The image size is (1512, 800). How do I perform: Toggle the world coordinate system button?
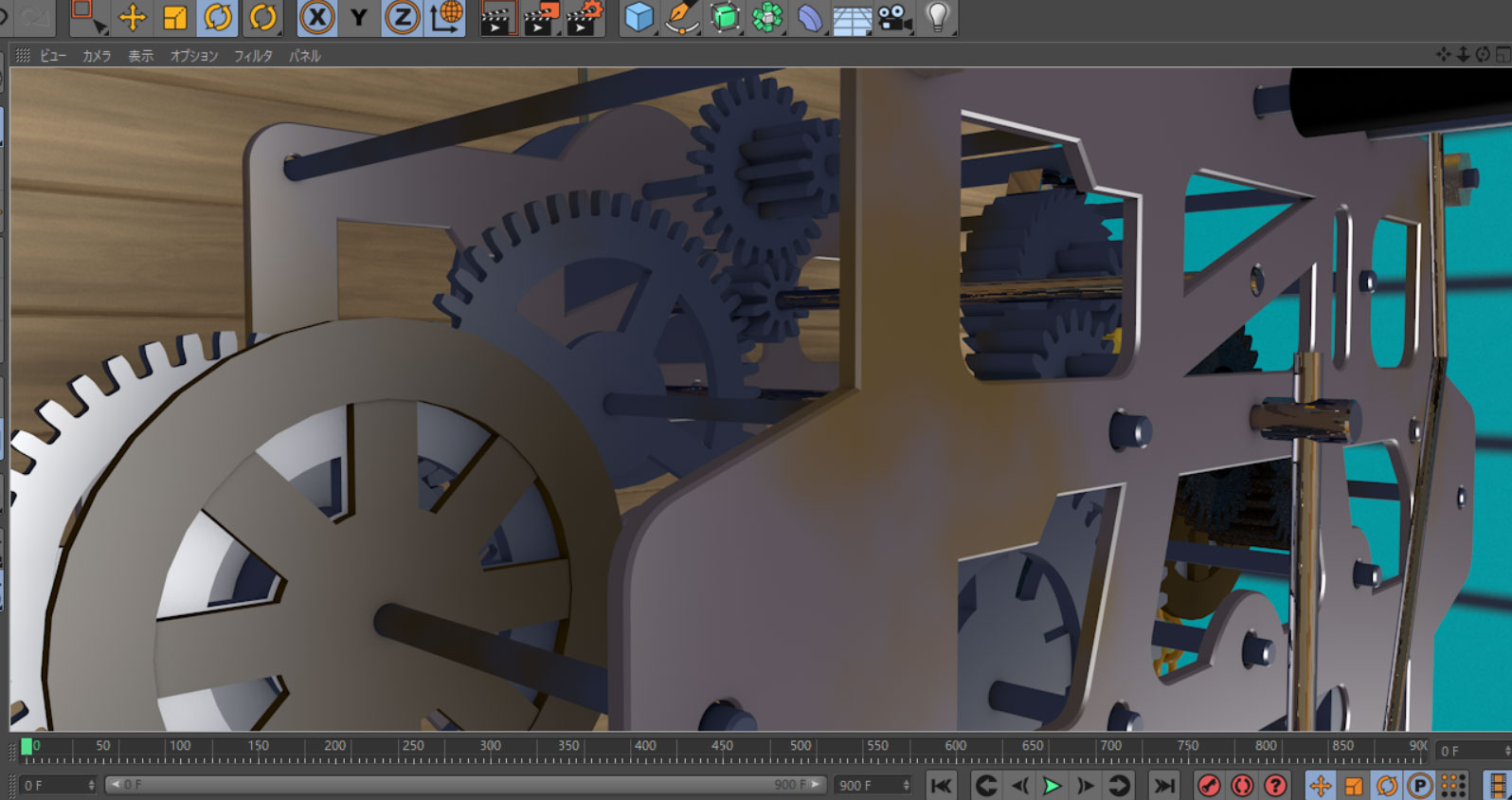point(445,17)
